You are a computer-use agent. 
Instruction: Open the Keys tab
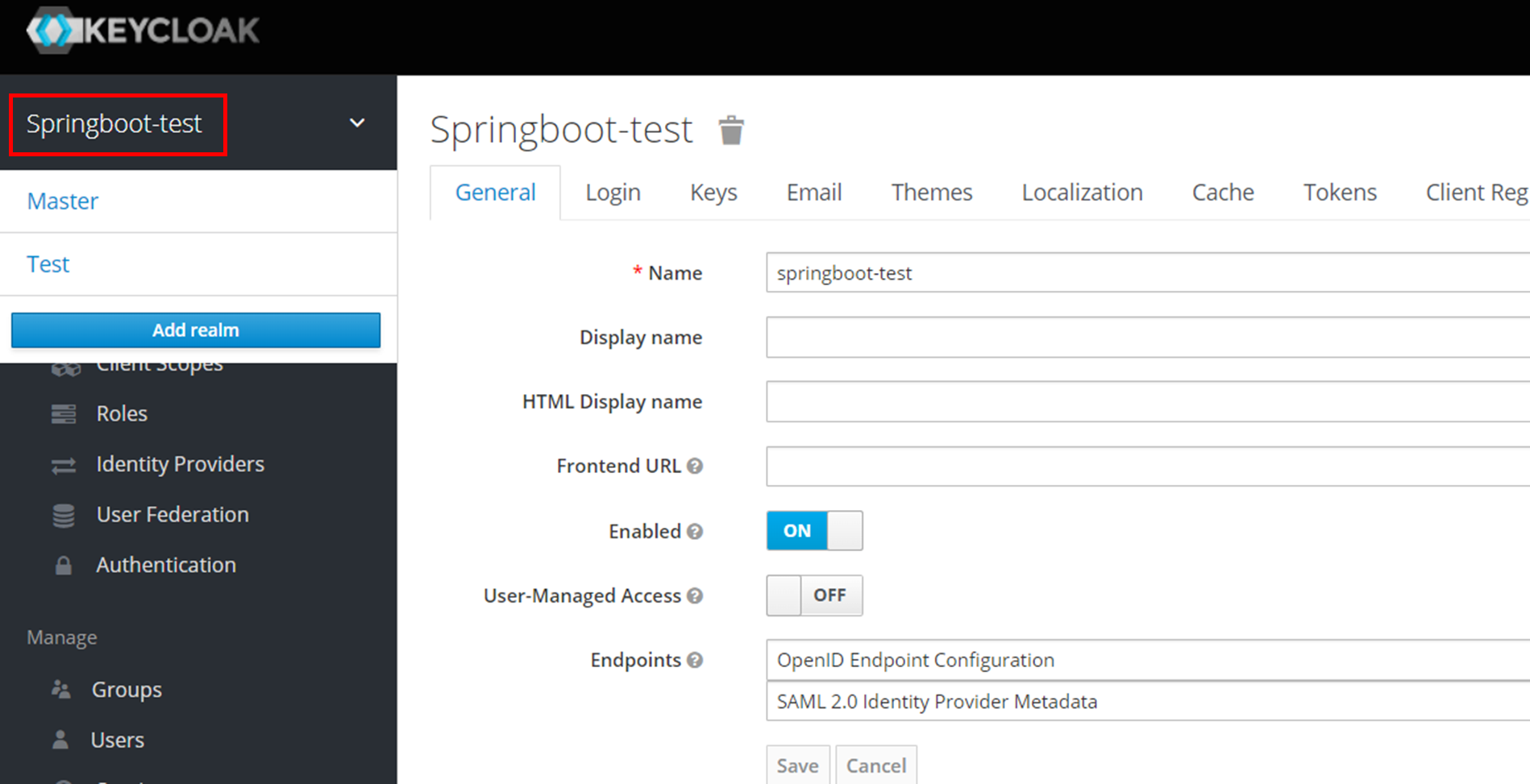click(713, 193)
